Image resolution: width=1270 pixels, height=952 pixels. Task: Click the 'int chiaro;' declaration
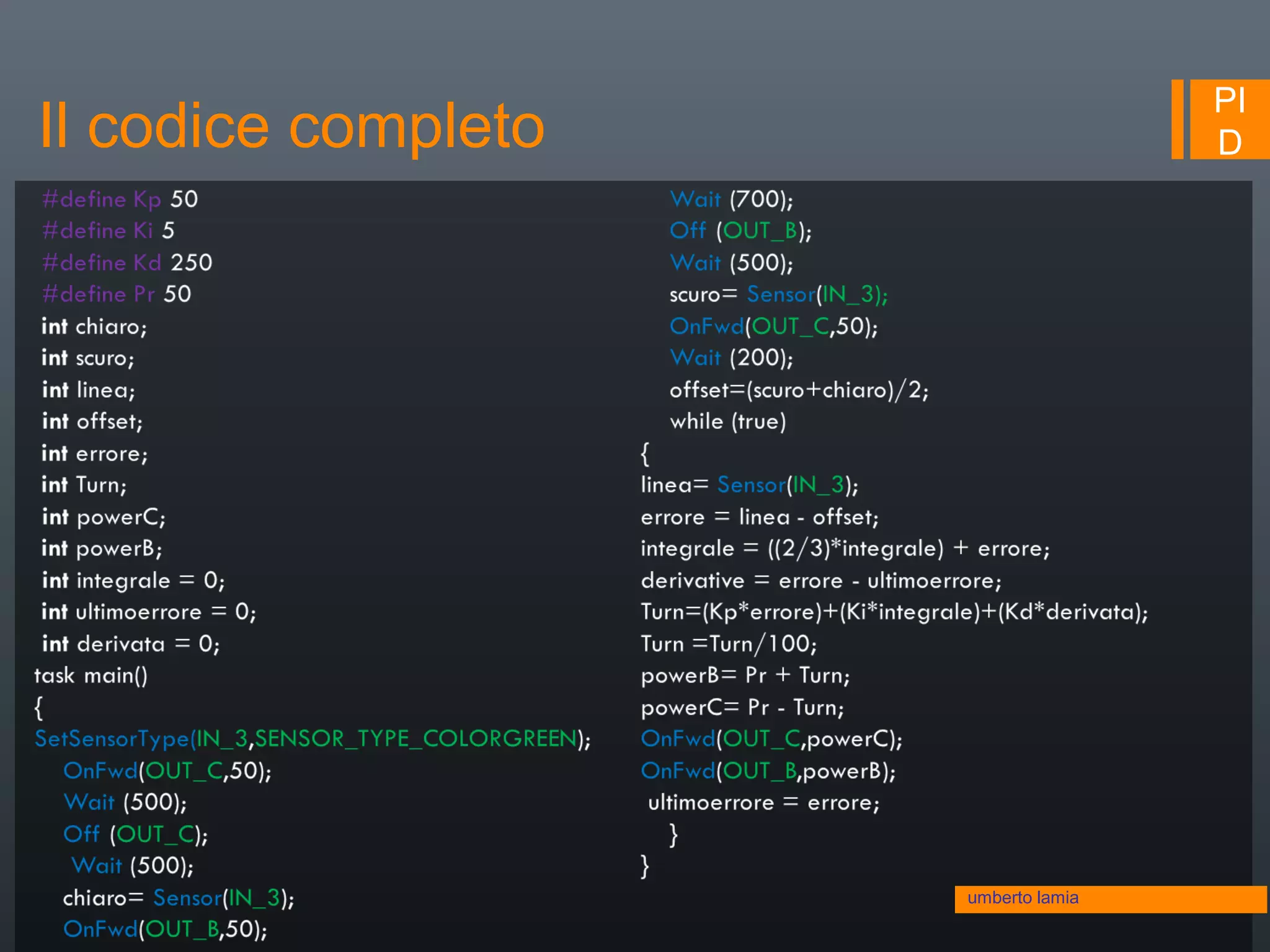[x=94, y=327]
